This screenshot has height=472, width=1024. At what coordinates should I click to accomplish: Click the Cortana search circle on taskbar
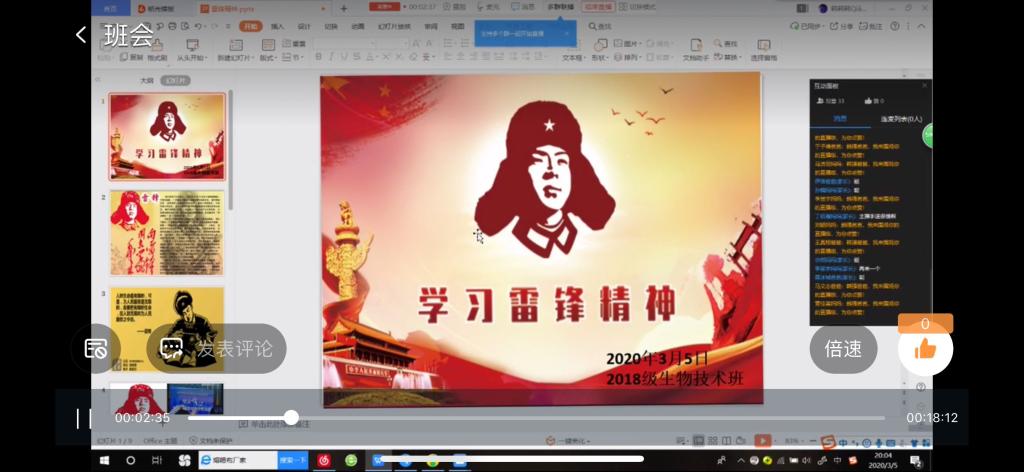[x=130, y=460]
